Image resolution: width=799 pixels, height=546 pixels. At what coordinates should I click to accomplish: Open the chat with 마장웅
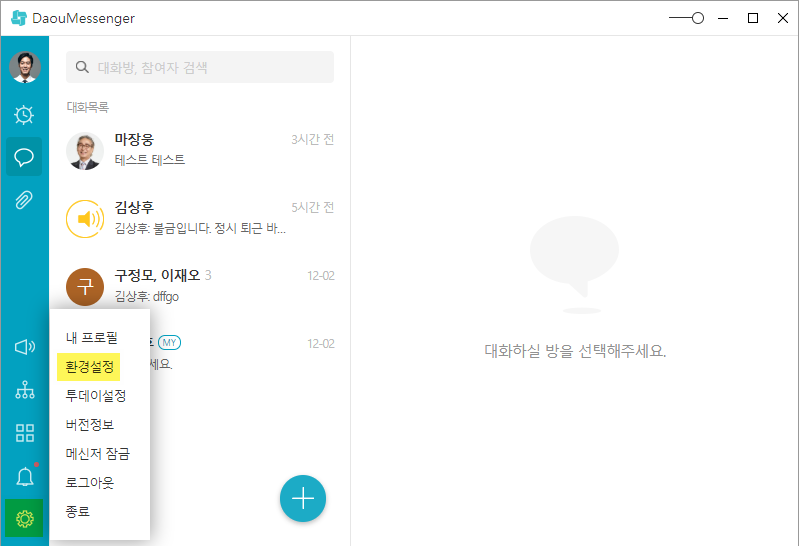200,149
